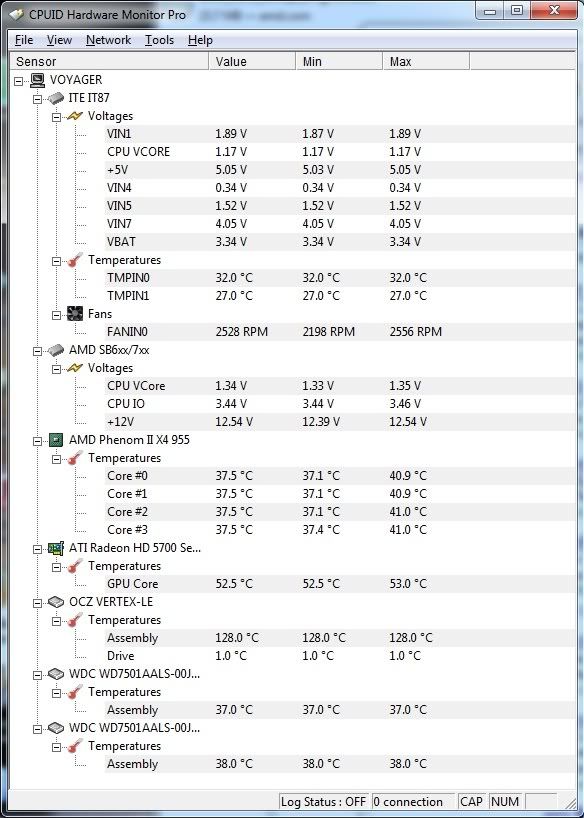Click the Min column header
This screenshot has height=818, width=584.
point(339,61)
